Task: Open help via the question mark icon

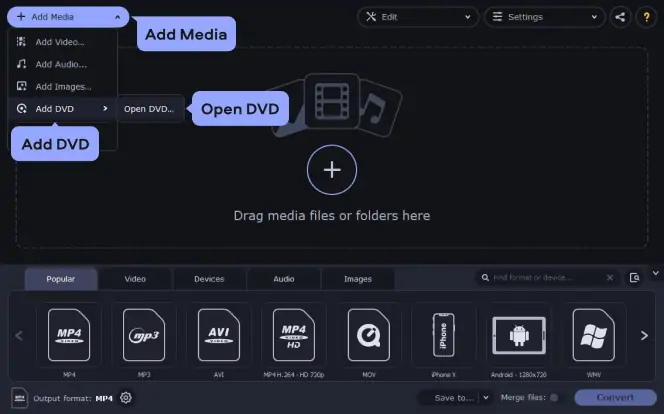Action: [x=647, y=17]
